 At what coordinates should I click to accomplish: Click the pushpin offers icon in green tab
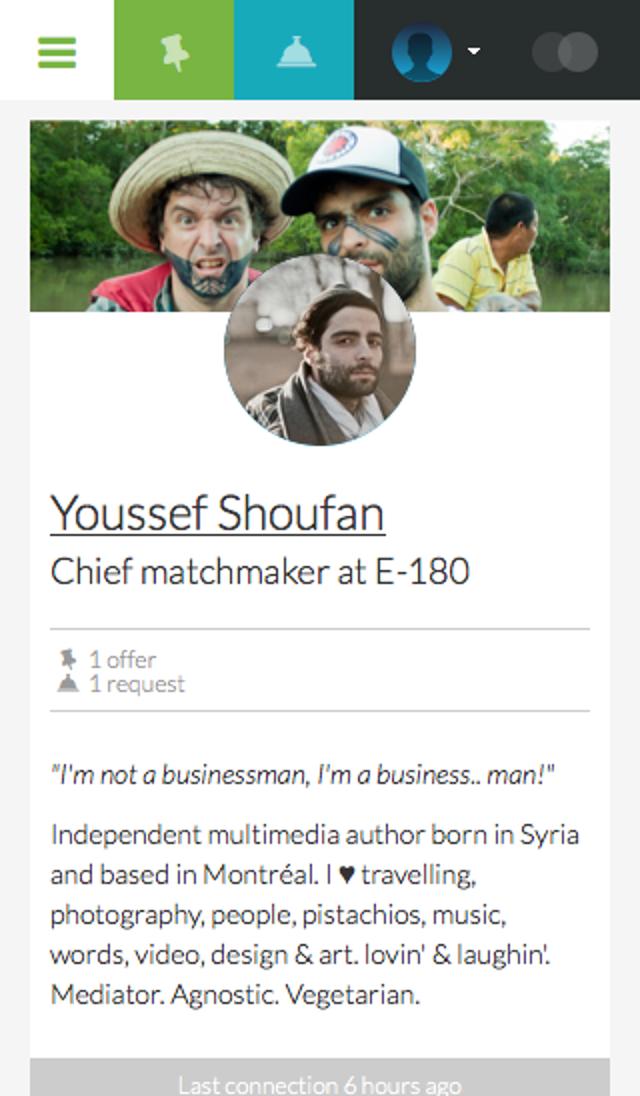click(x=175, y=51)
